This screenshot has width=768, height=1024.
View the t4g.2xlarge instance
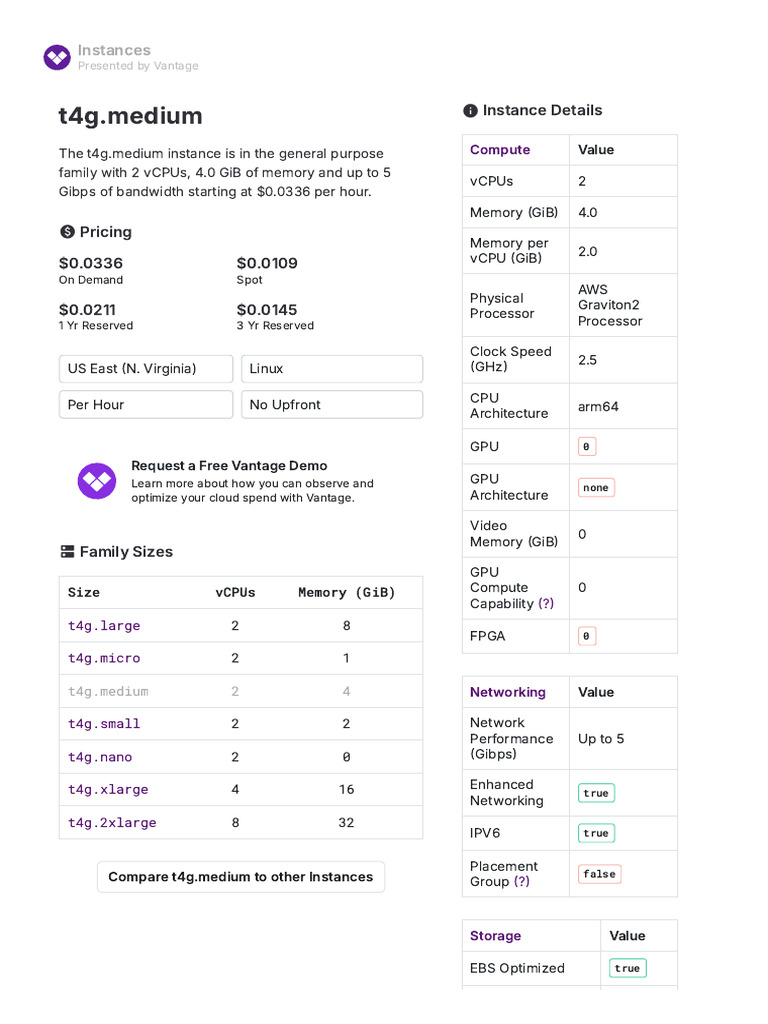point(112,823)
